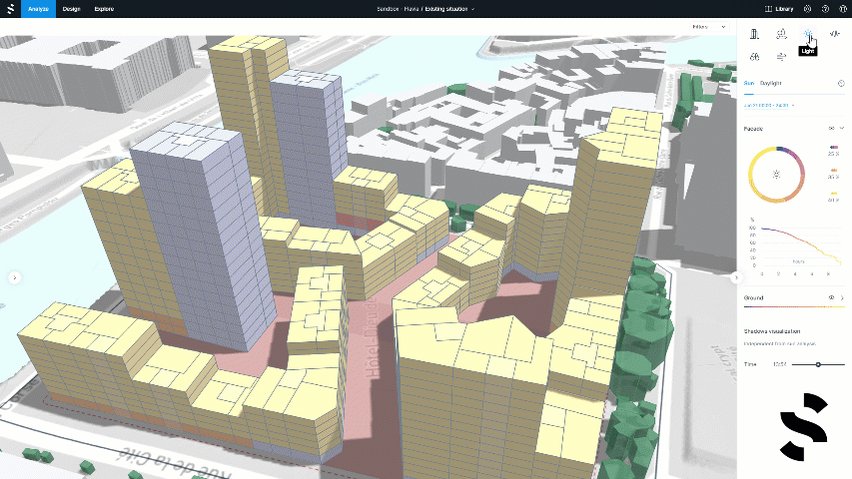Open the Spacemaker logo home icon

tap(10, 9)
